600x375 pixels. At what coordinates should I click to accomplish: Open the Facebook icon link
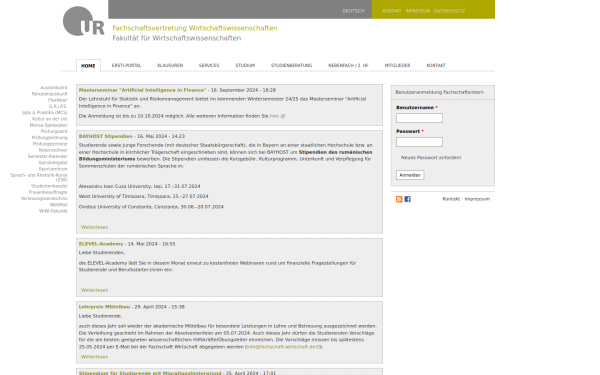point(408,199)
